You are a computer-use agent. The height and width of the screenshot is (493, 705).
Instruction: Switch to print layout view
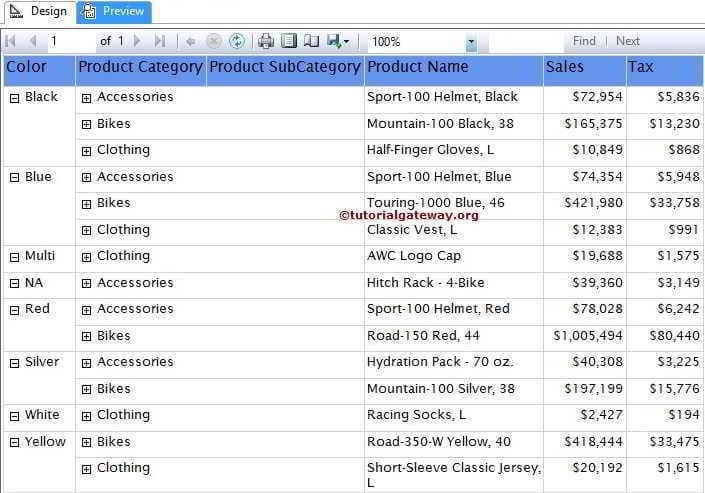[x=289, y=41]
